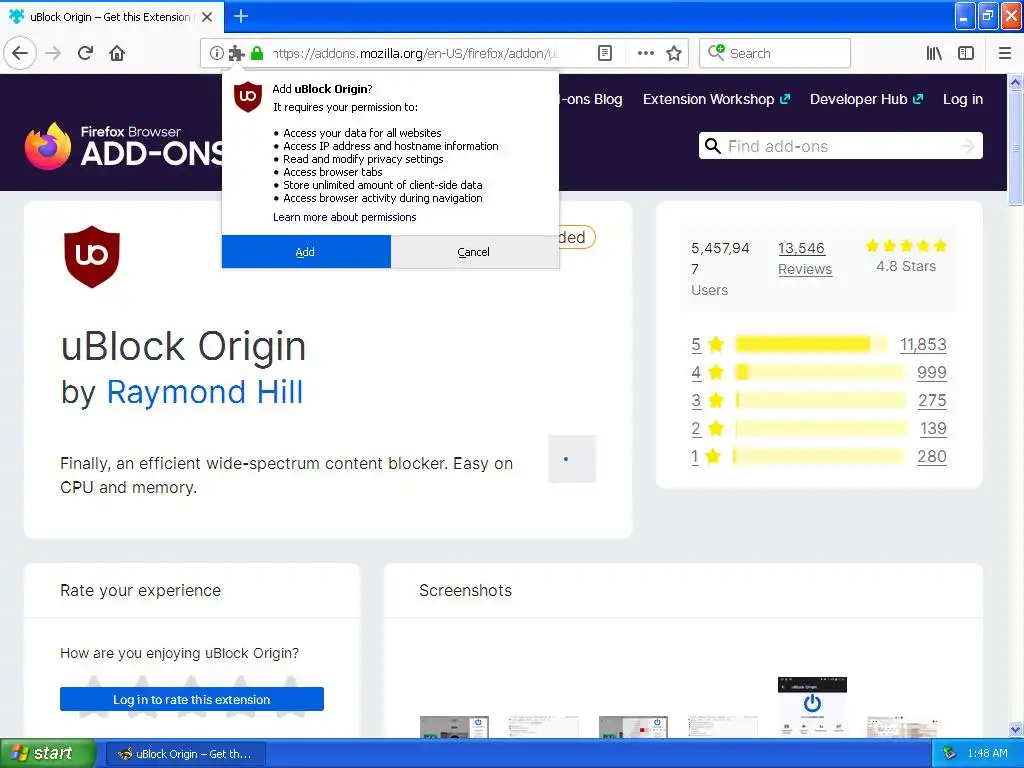Filter reviews by 3 star rating

[707, 400]
